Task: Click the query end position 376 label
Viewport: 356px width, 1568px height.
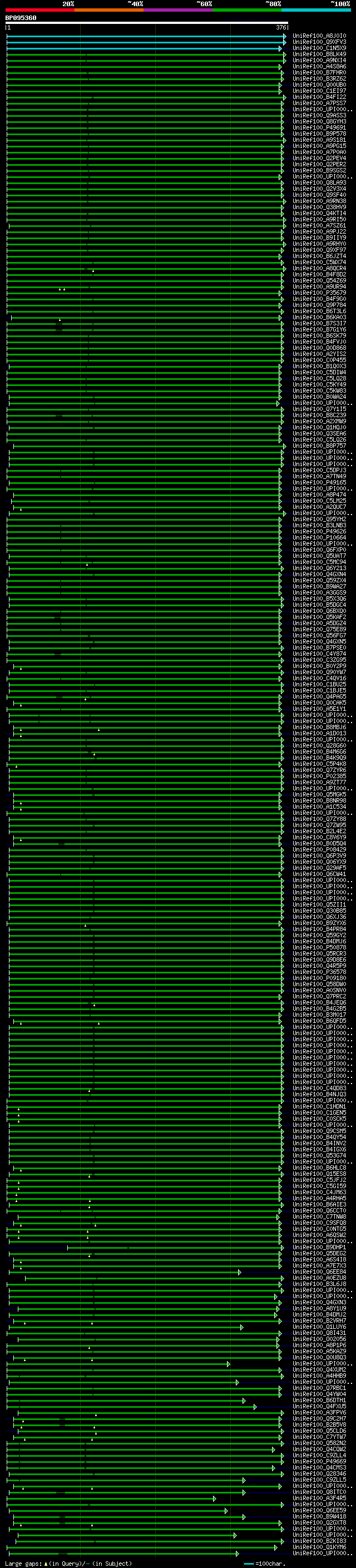Action: pos(280,27)
